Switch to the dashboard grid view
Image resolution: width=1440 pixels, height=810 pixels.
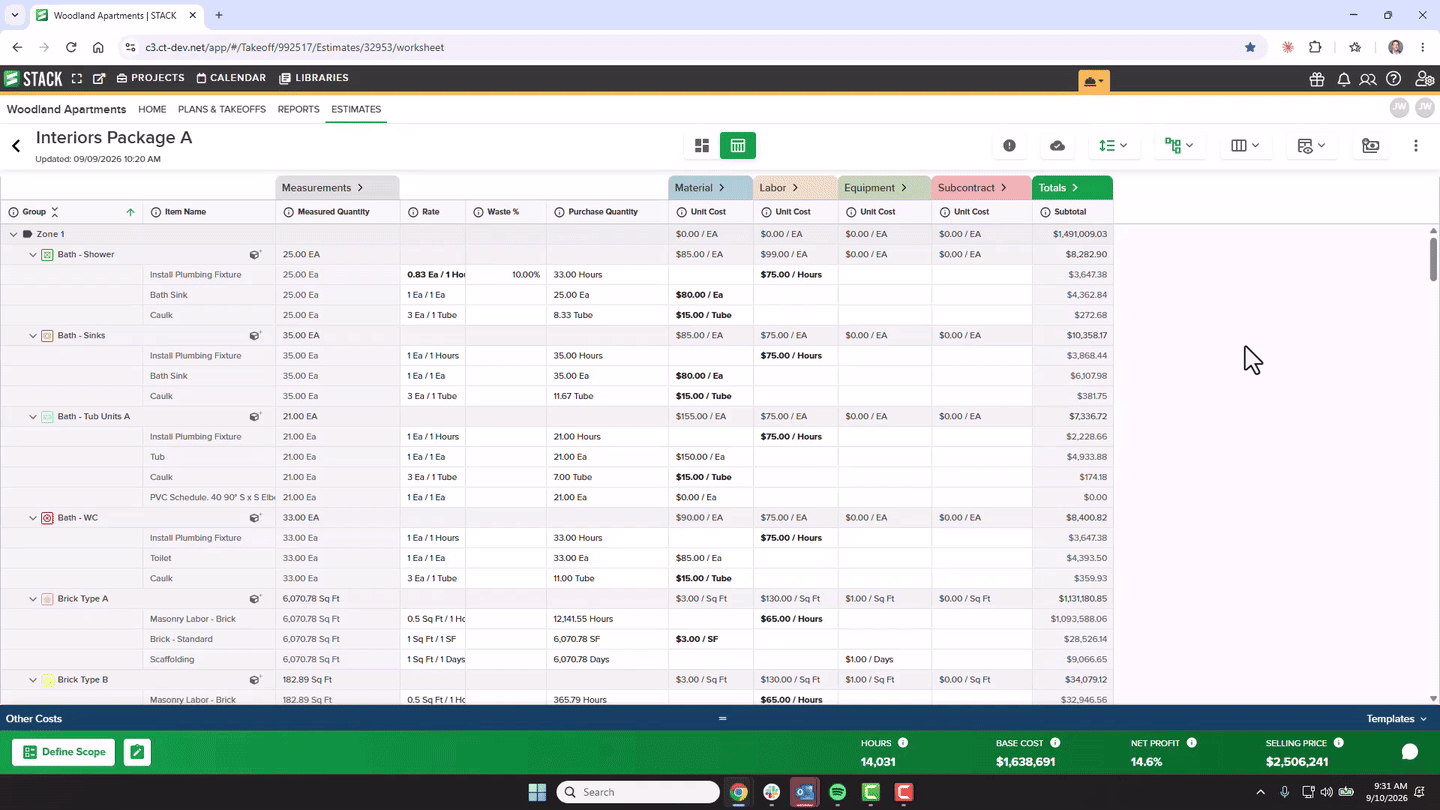(x=702, y=146)
